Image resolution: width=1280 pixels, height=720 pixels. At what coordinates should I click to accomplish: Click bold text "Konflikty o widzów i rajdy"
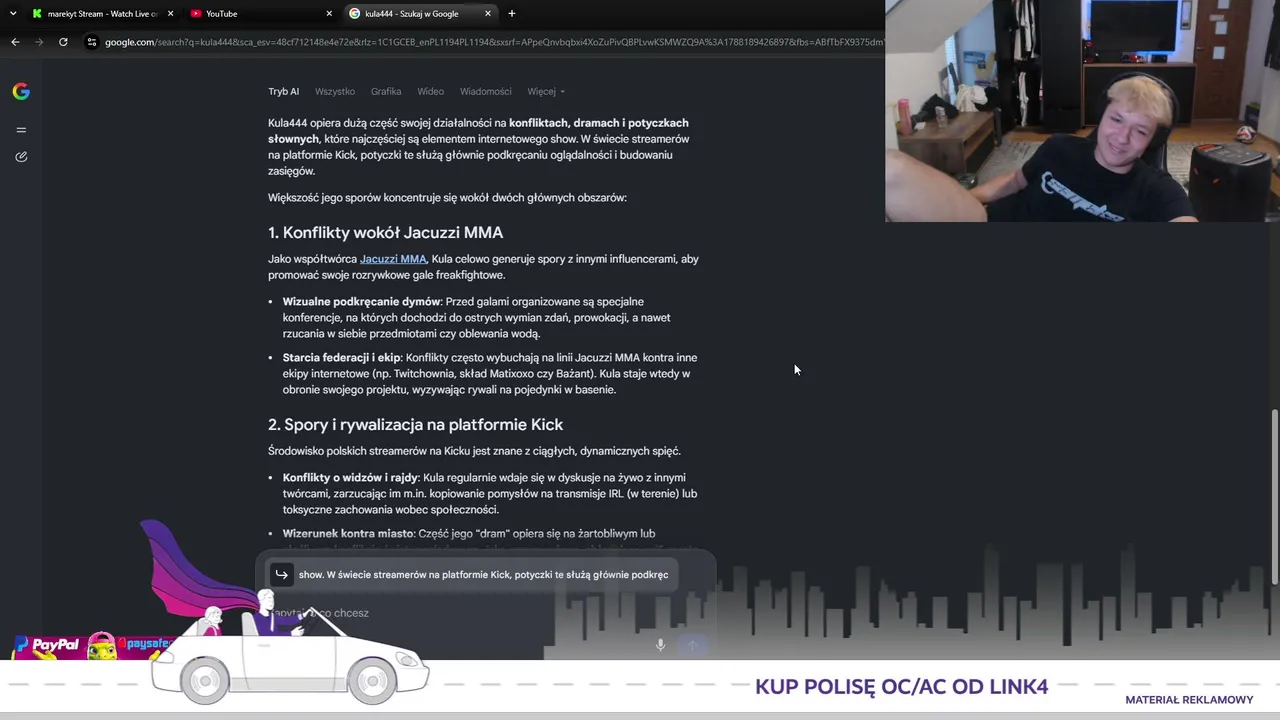[x=350, y=478]
